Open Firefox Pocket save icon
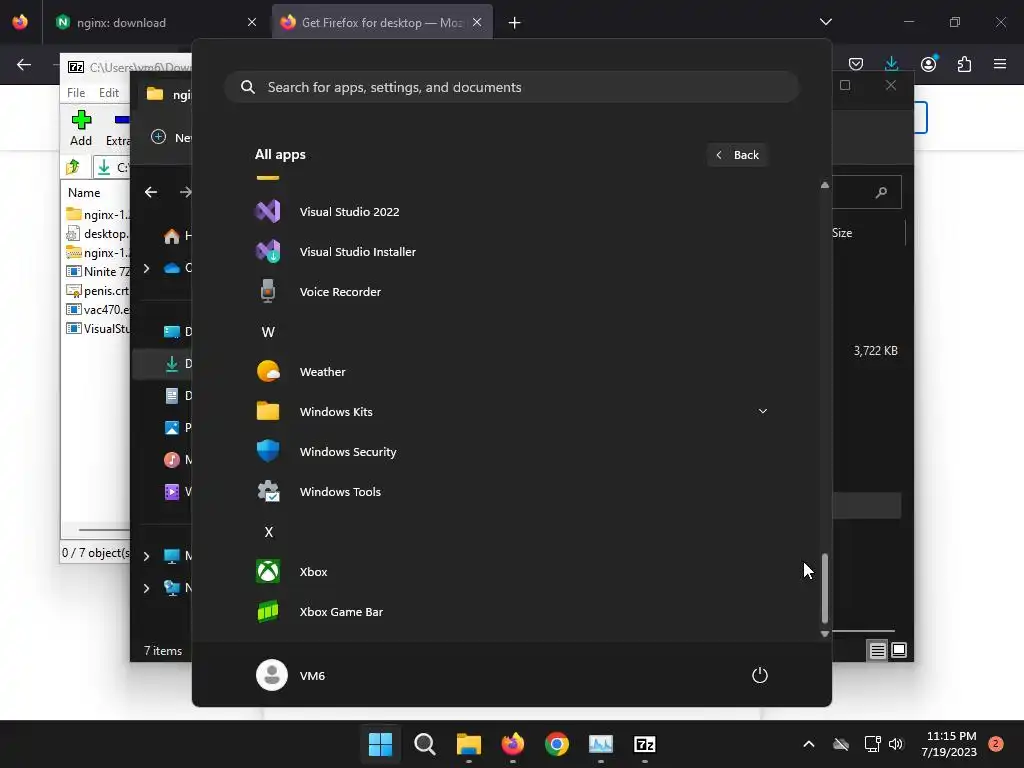Viewport: 1024px width, 768px height. click(856, 64)
